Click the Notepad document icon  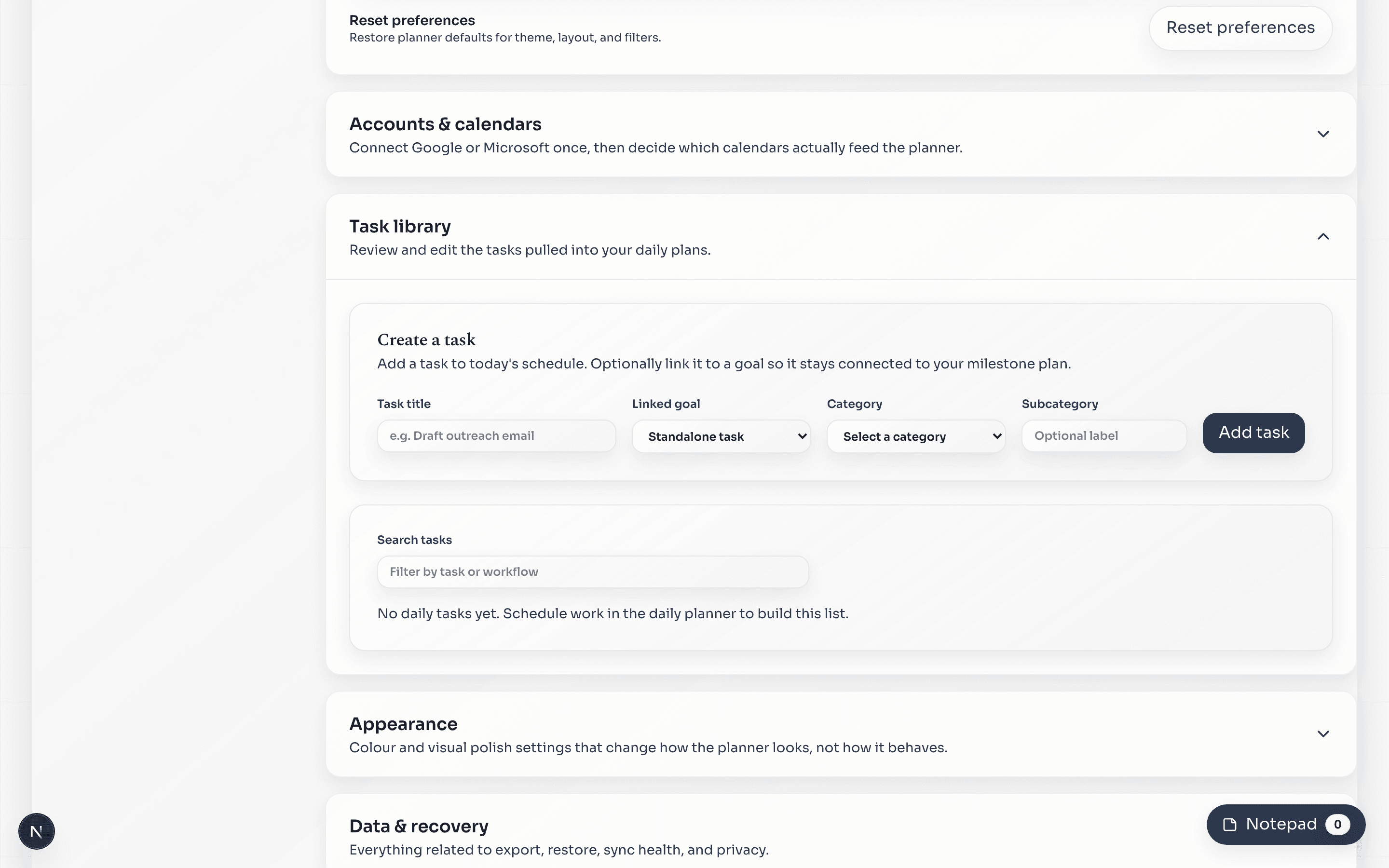coord(1230,824)
